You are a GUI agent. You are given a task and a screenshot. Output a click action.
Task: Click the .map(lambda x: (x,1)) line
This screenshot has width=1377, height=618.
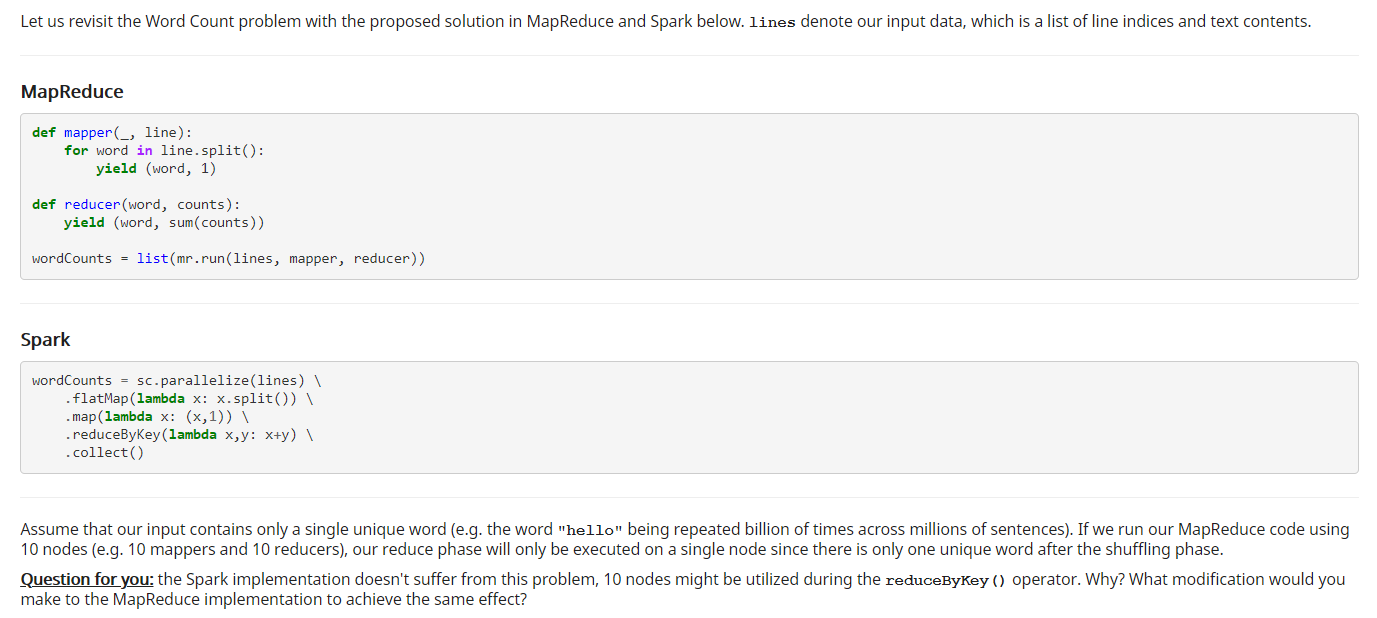(156, 416)
